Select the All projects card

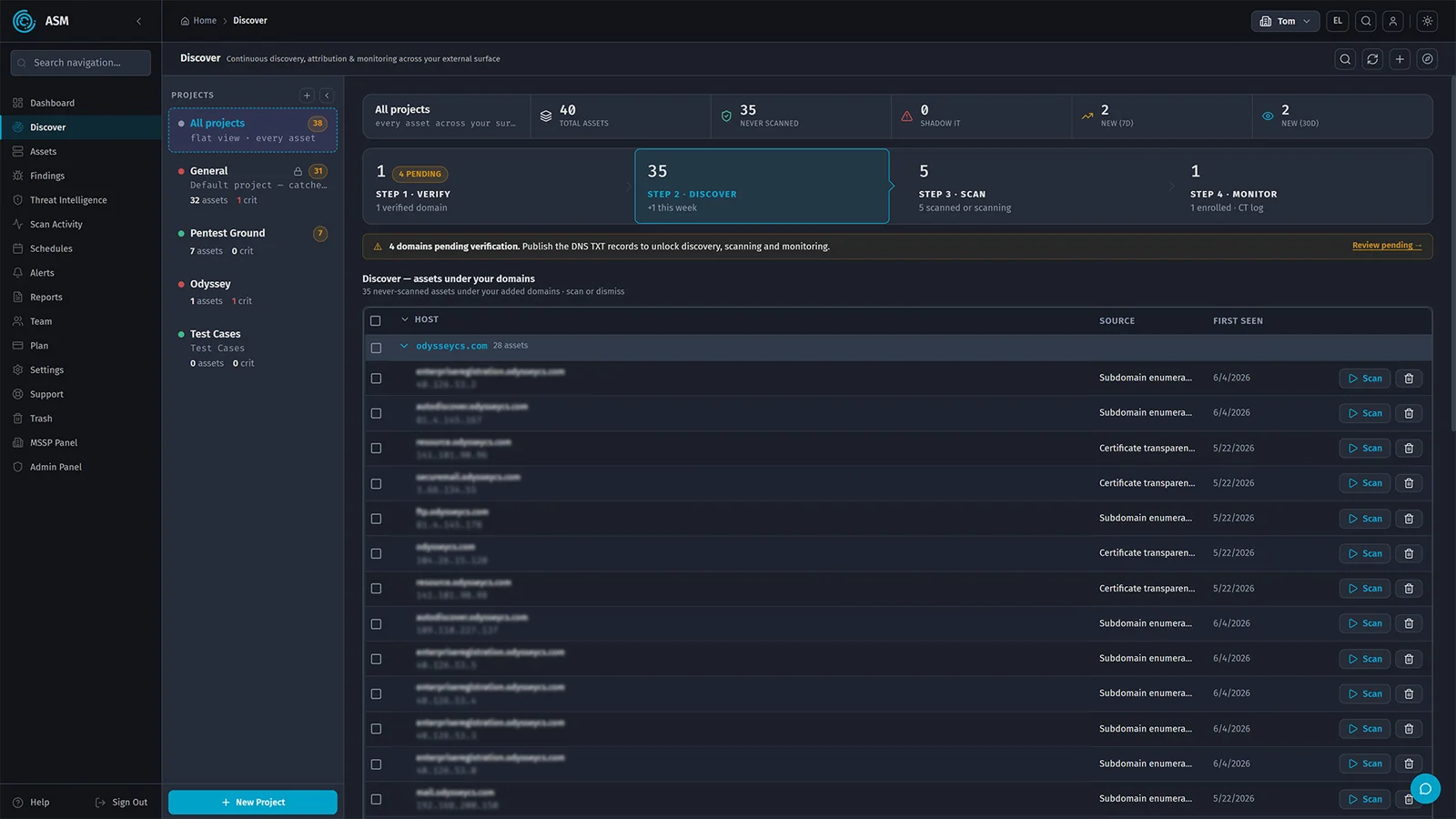[253, 130]
